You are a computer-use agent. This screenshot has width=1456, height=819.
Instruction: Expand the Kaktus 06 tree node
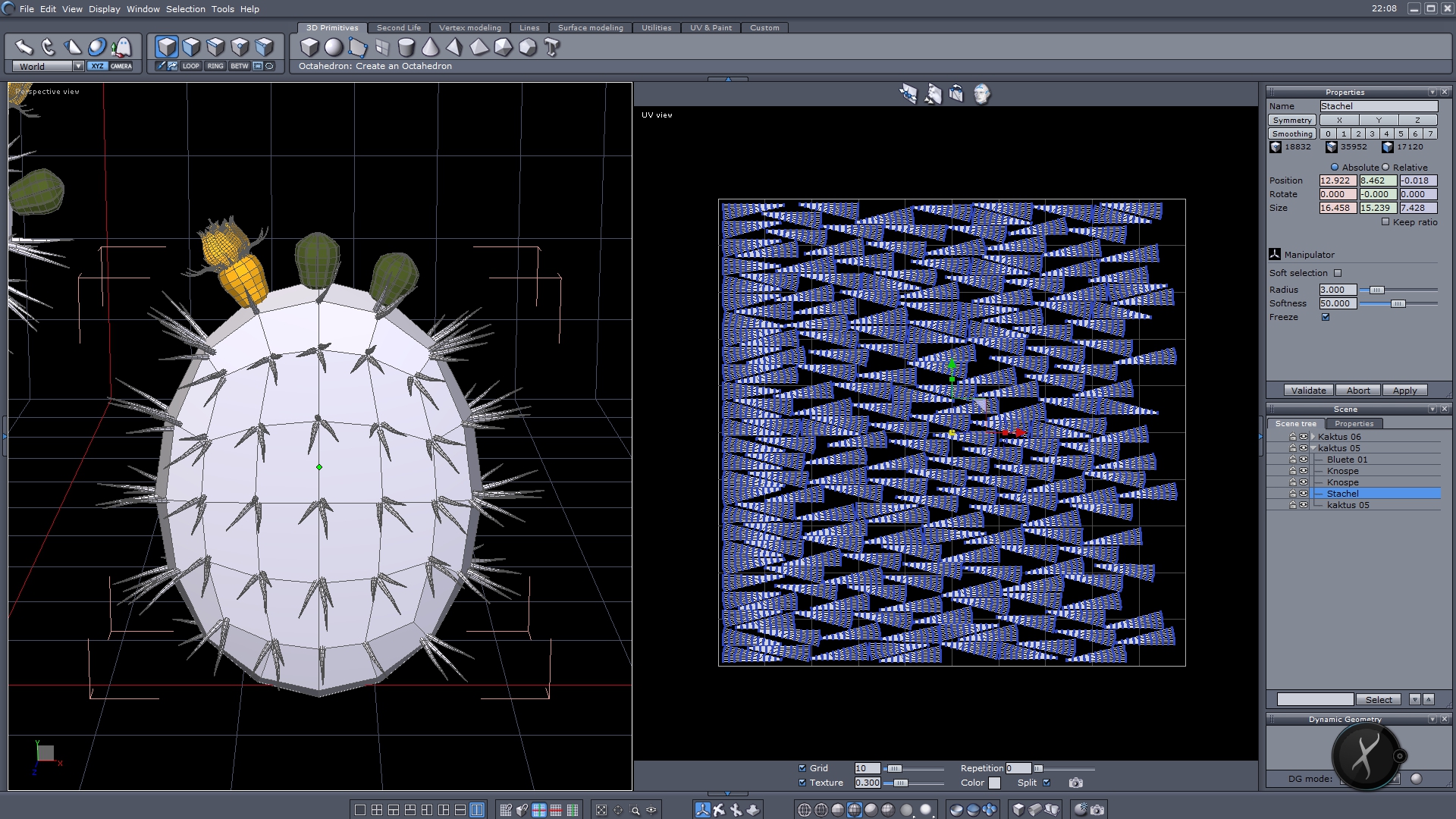coord(1313,437)
